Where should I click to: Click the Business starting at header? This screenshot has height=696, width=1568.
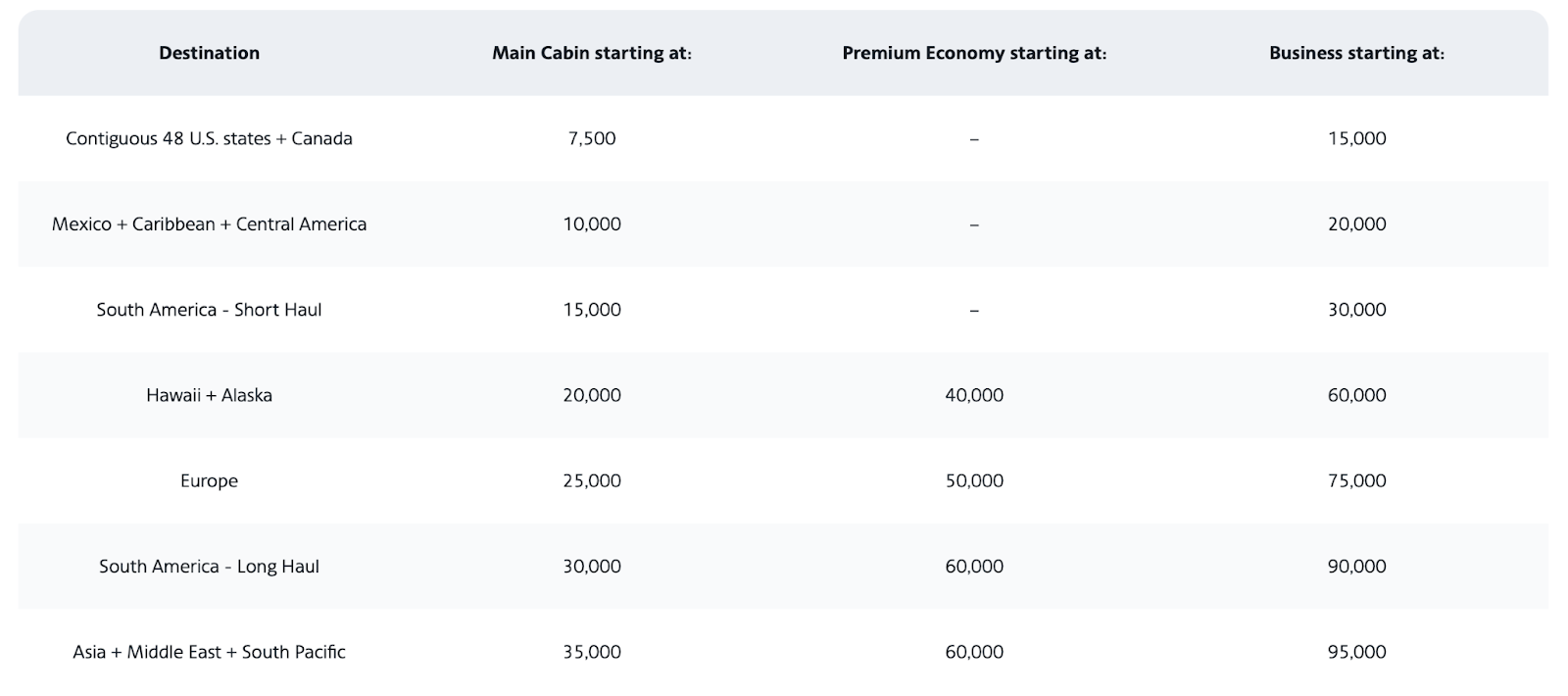[x=1356, y=53]
